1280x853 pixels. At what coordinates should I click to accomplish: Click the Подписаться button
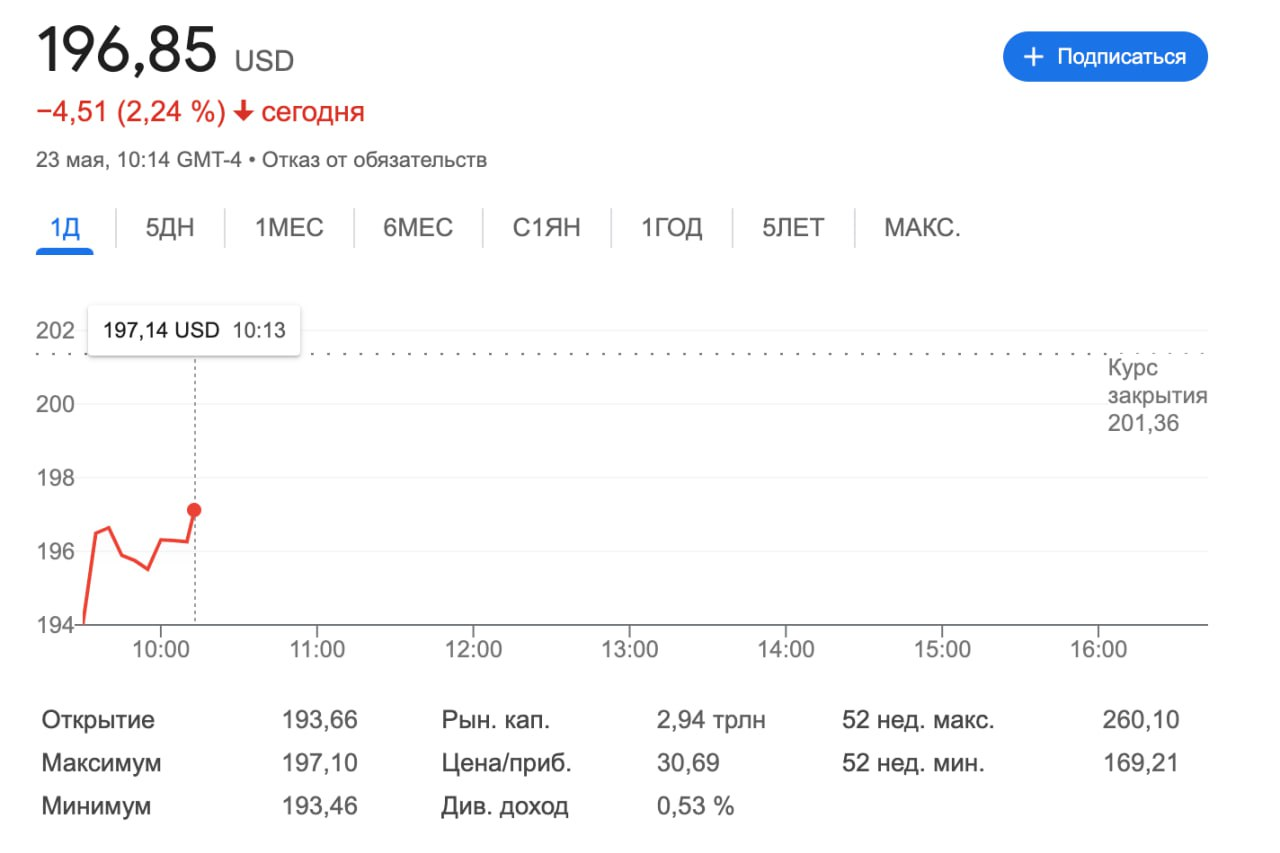tap(1105, 57)
